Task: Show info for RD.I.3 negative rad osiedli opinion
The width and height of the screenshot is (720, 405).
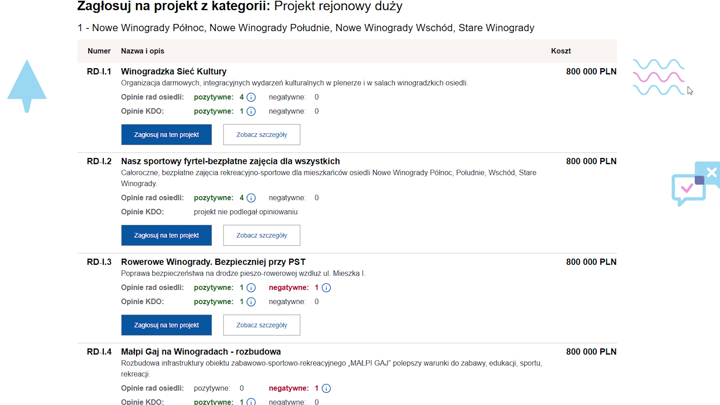Action: tap(326, 288)
